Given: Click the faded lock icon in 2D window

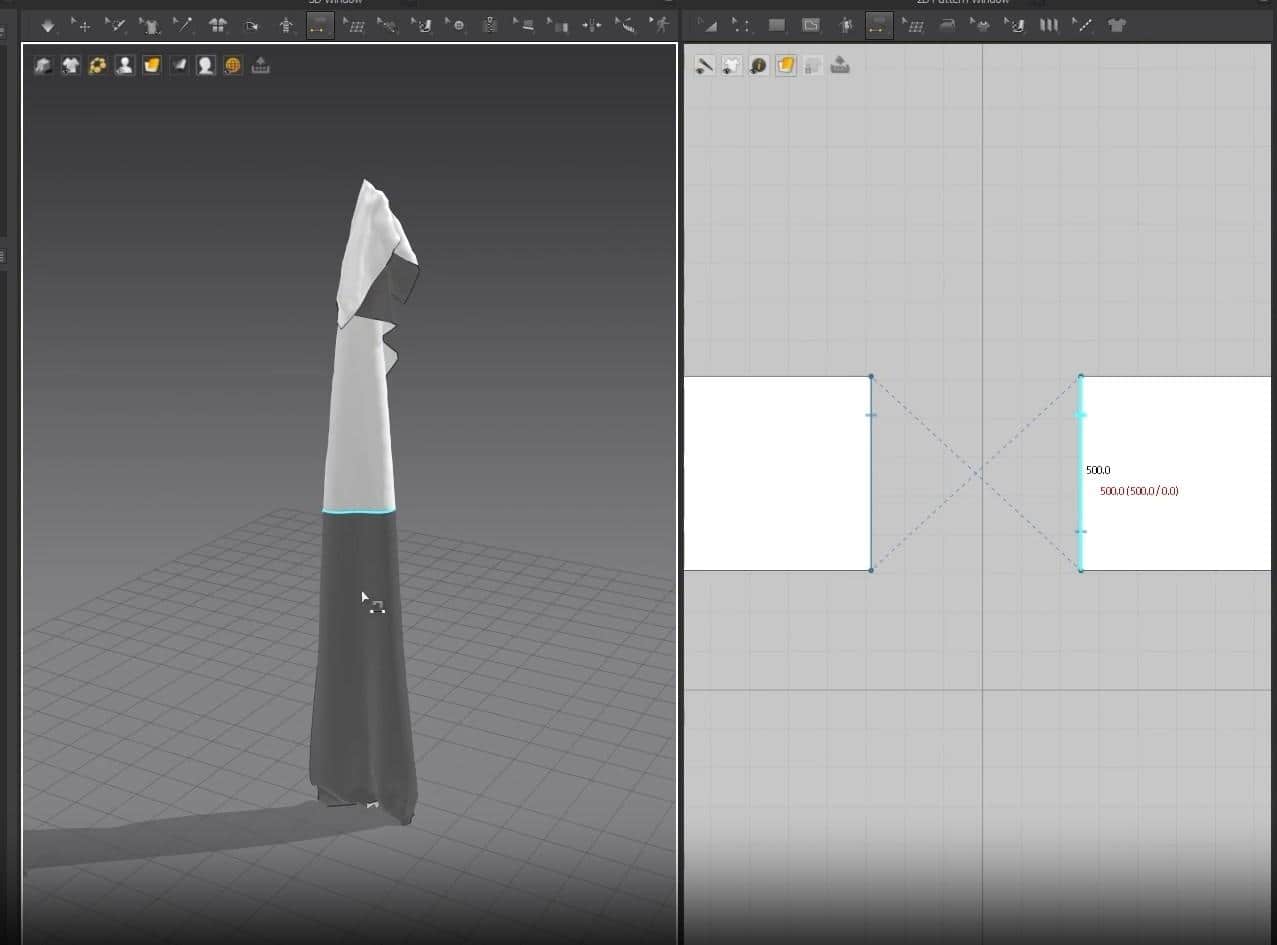Looking at the screenshot, I should (813, 66).
